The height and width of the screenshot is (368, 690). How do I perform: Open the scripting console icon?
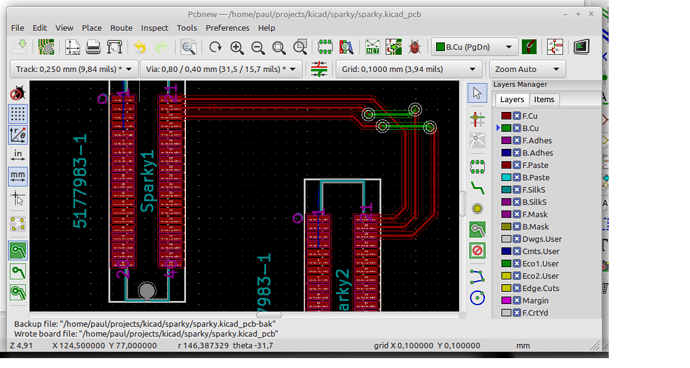(x=581, y=47)
